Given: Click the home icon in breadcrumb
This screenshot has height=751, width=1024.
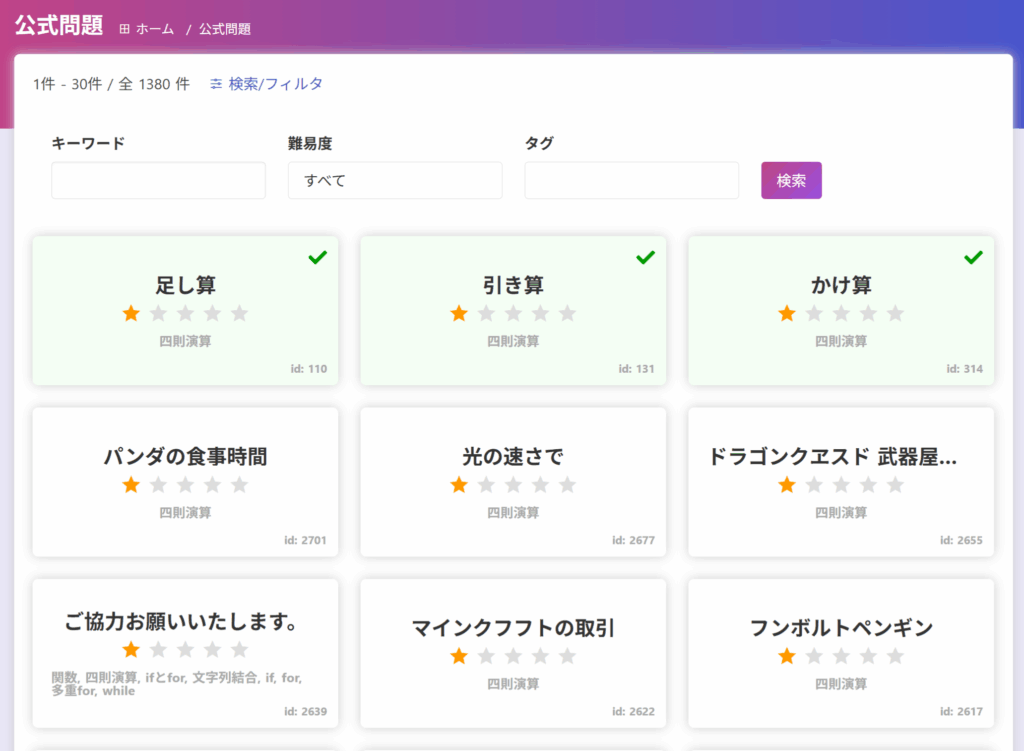Looking at the screenshot, I should coord(124,29).
